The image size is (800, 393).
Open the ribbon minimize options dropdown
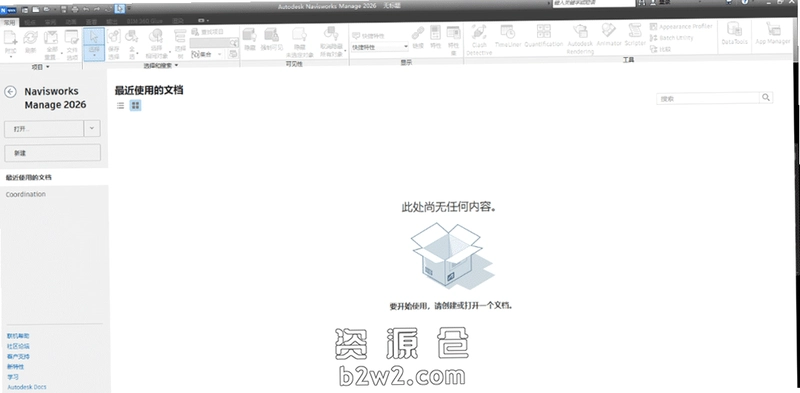point(203,21)
